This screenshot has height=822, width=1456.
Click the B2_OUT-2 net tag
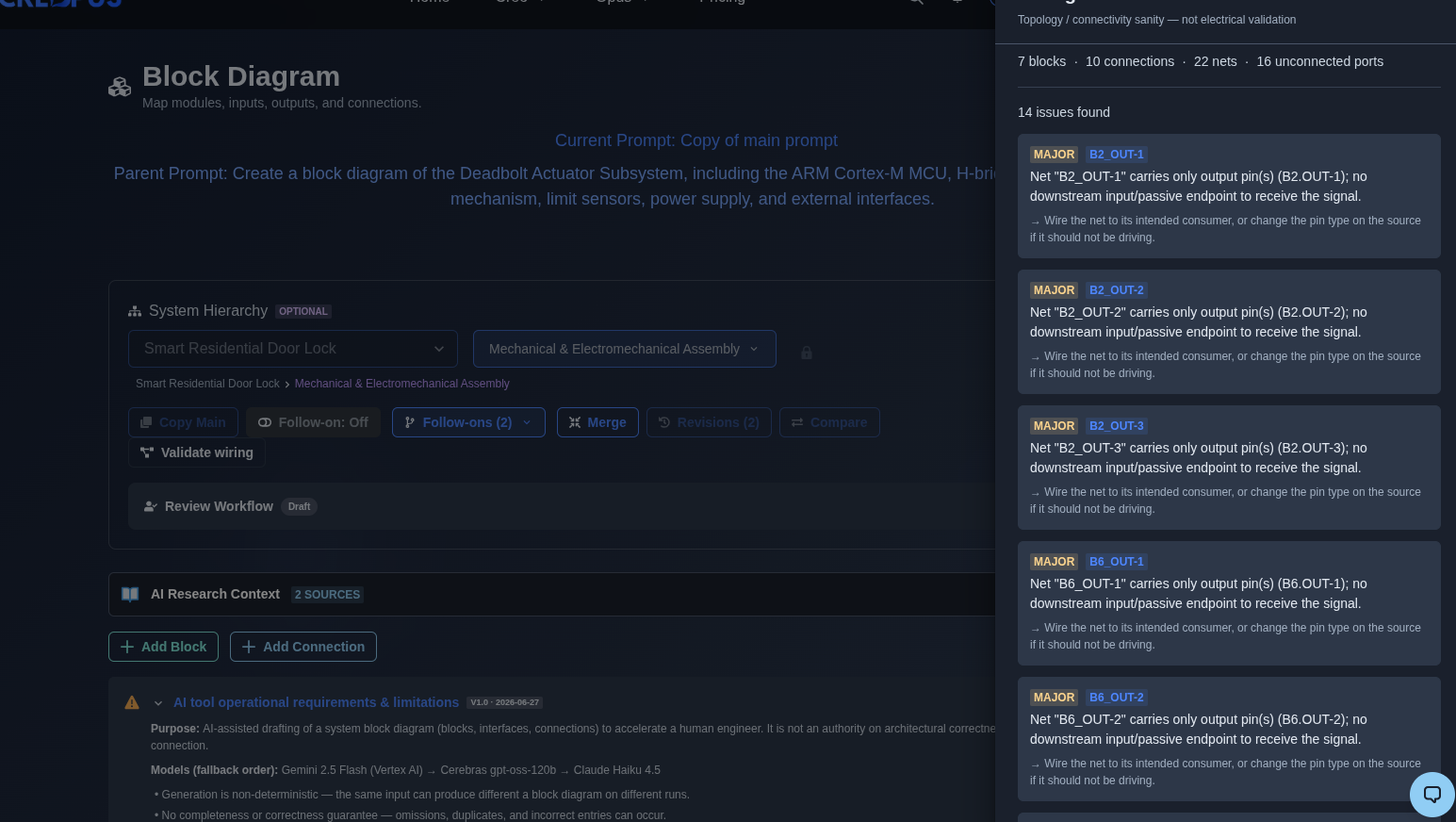[x=1117, y=290]
